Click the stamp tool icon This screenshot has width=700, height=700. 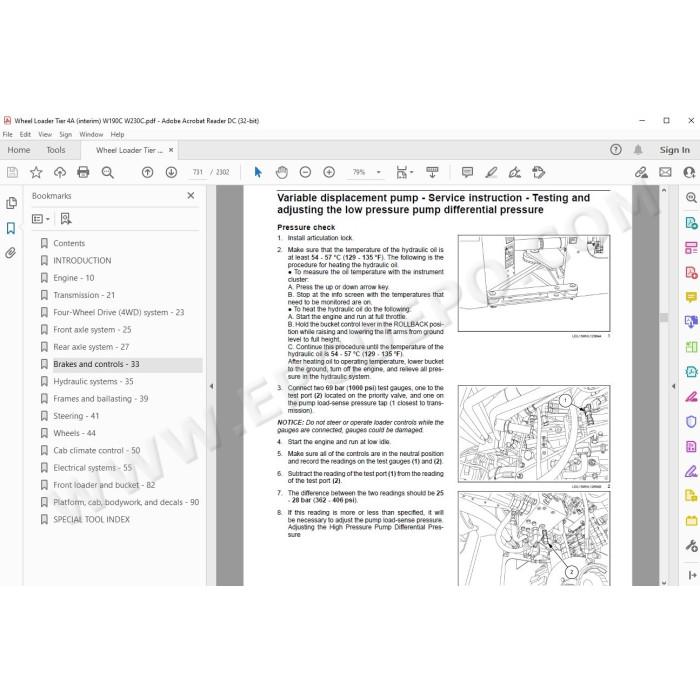pos(539,172)
